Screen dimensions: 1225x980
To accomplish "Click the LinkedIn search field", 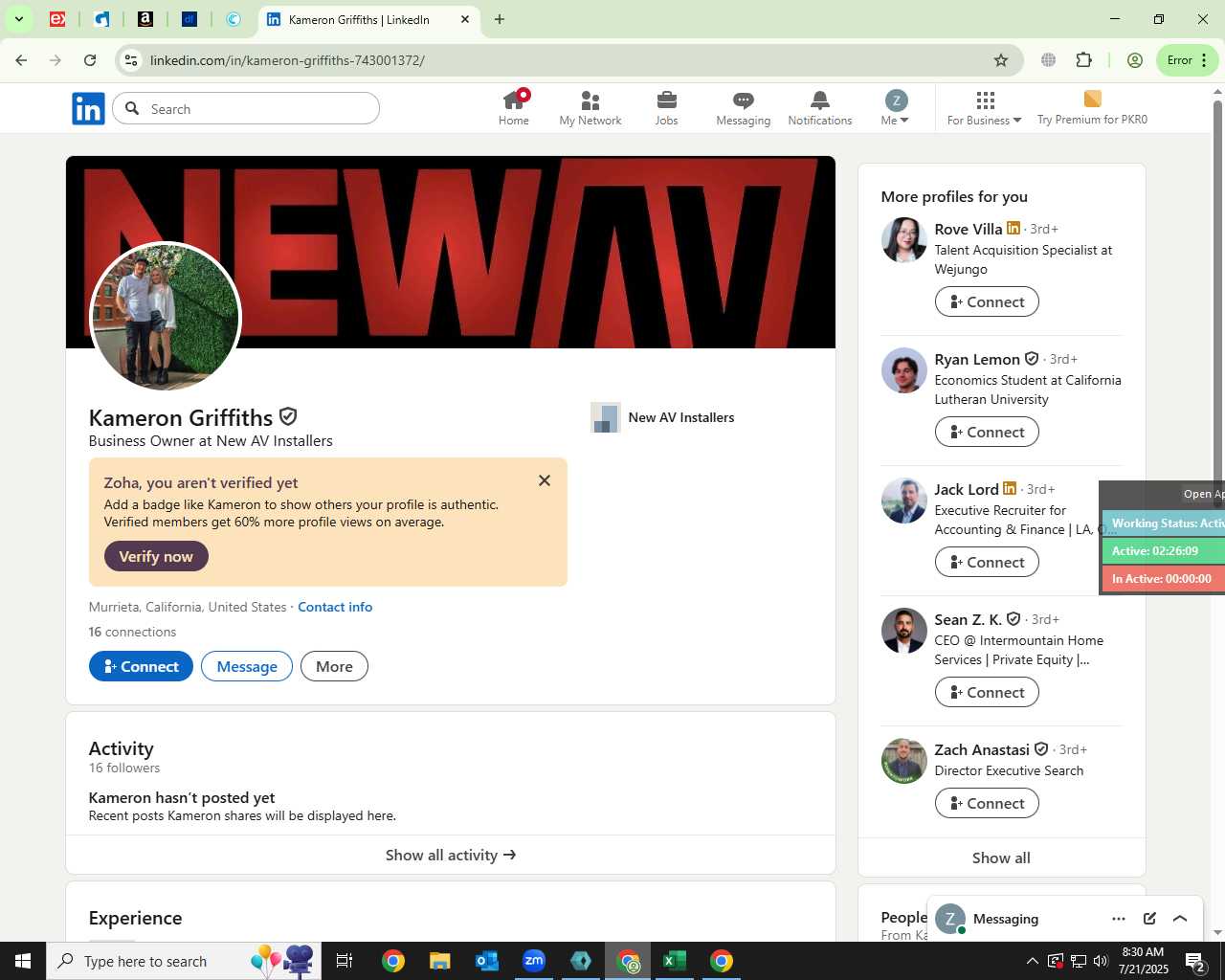I will click(246, 109).
